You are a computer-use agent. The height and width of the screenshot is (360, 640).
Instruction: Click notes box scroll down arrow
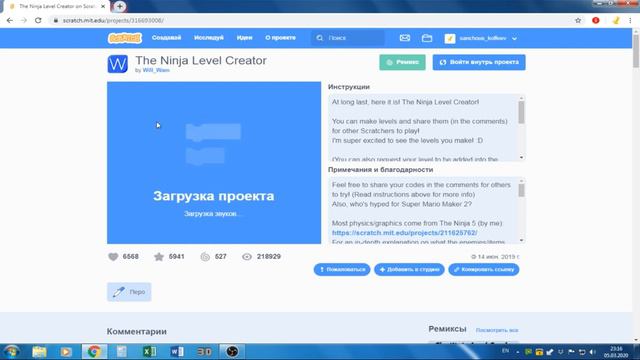tap(521, 240)
